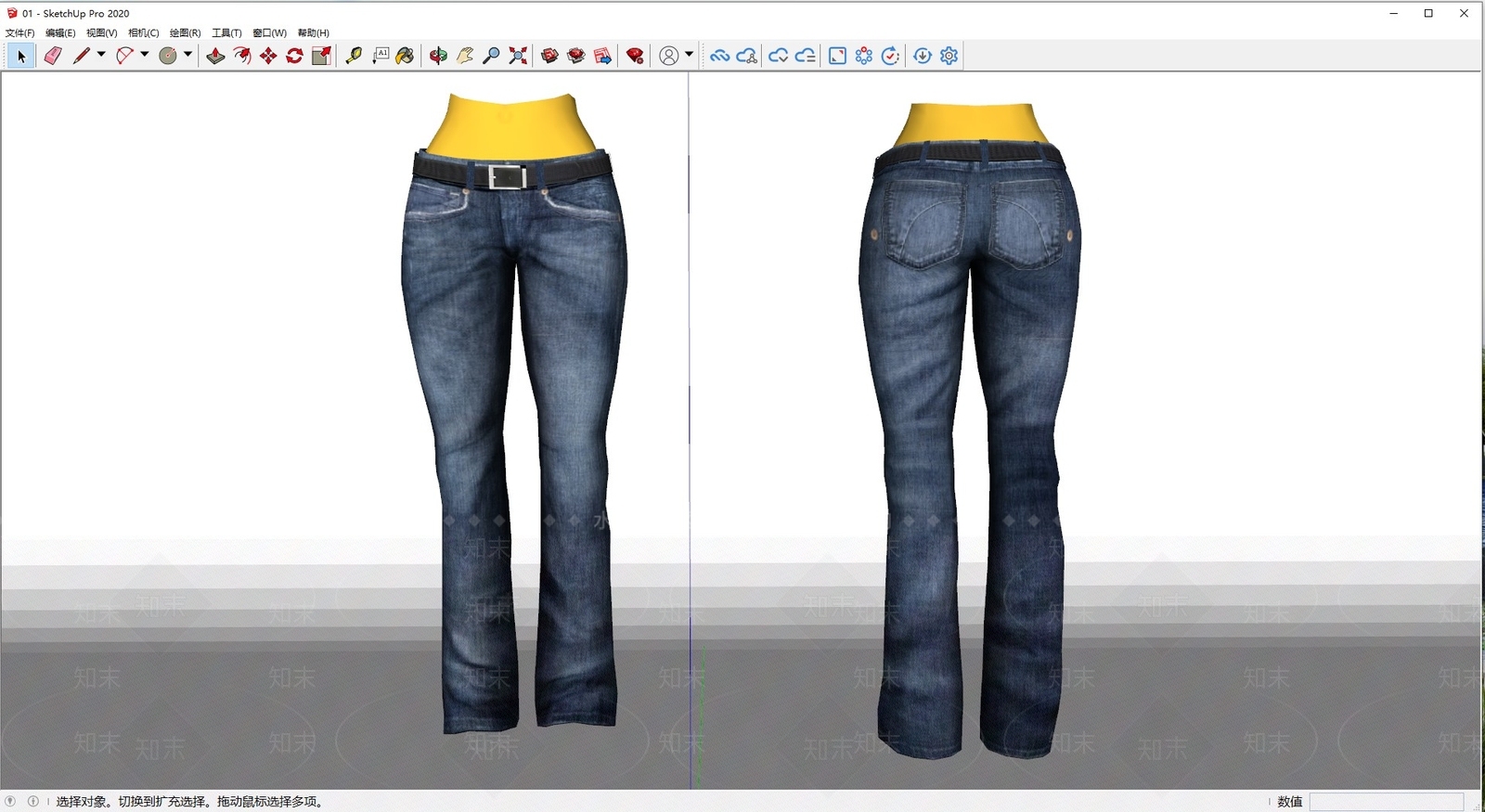Expand the Line tool dropdown arrow

tap(101, 54)
